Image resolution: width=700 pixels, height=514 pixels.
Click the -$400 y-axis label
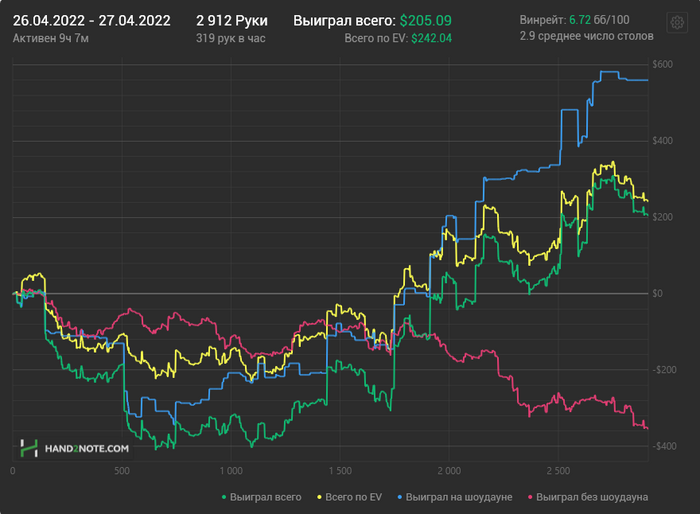664,446
